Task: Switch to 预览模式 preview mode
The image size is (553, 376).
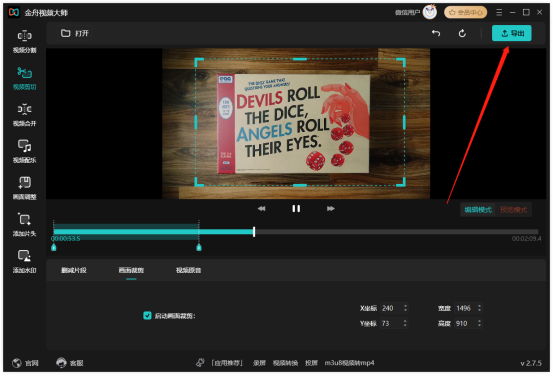Action: pos(513,210)
